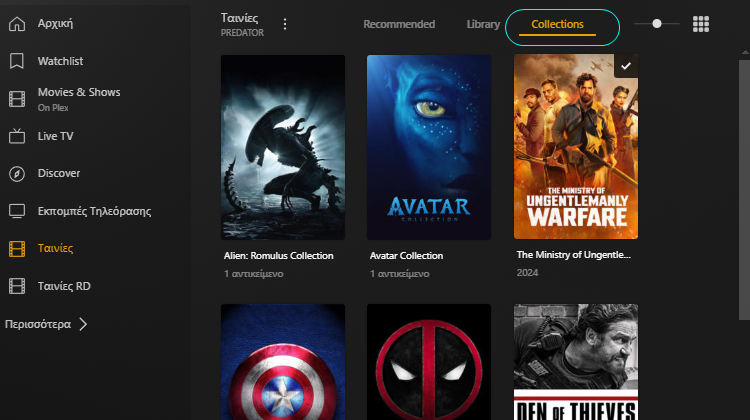Click the home icon beside Αρχική
Screen dimensions: 750x420
point(17,23)
